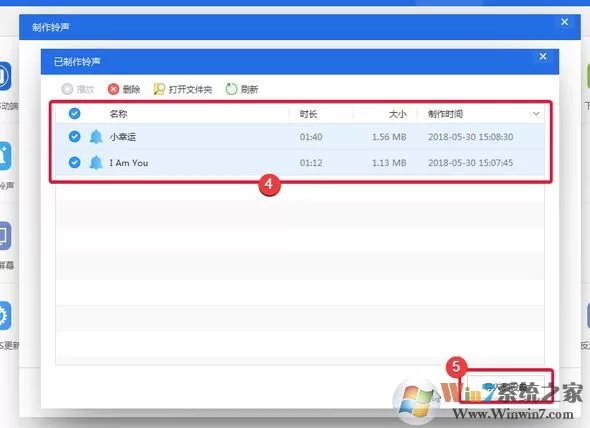Sort the list by the 名称 column header
Viewport: 590px width, 428px height.
[118, 114]
